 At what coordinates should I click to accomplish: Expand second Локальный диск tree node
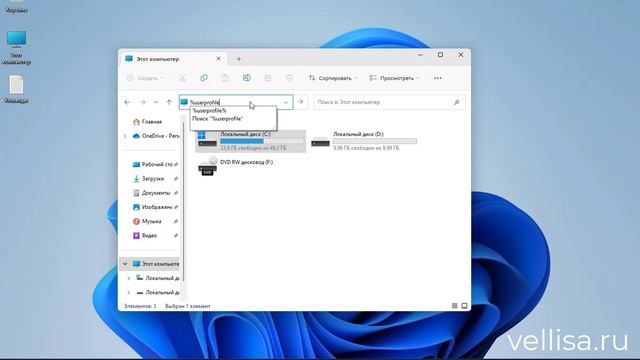129,293
